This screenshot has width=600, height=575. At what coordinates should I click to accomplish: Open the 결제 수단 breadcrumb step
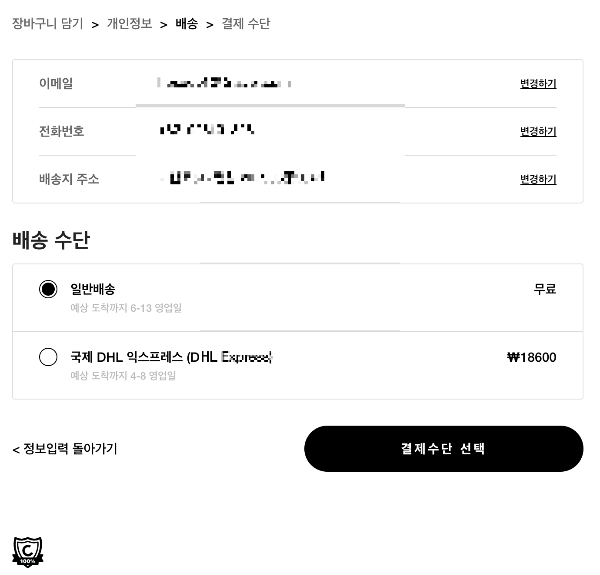(246, 24)
